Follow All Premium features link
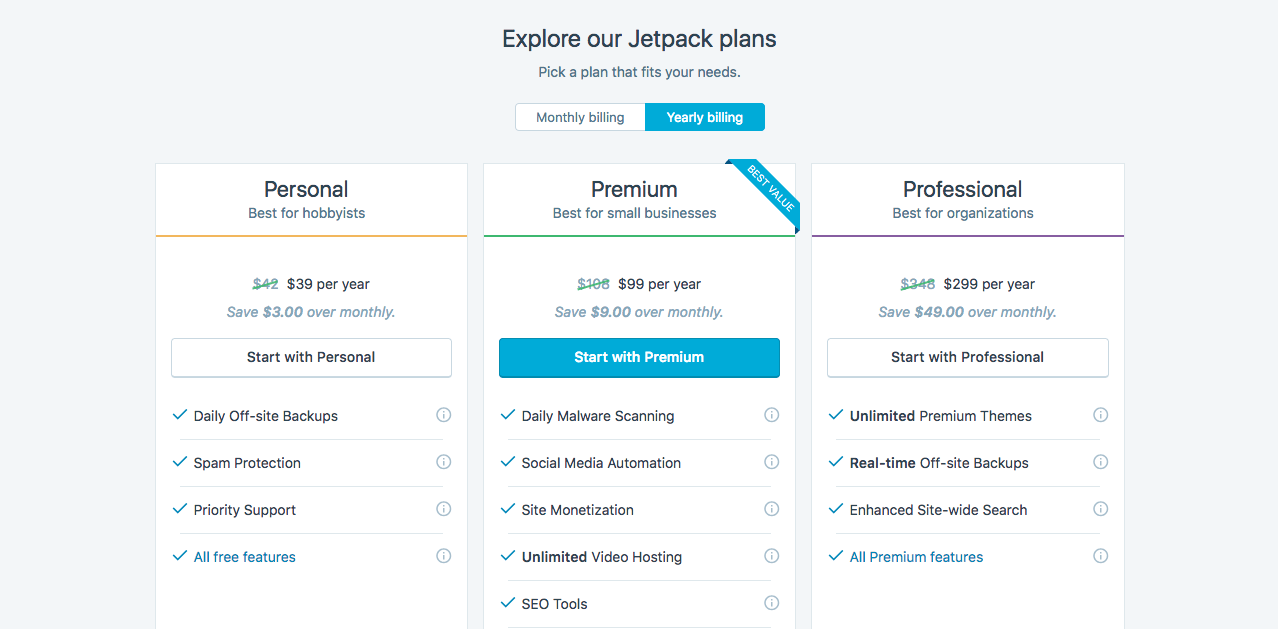This screenshot has width=1278, height=629. pyautogui.click(x=916, y=557)
